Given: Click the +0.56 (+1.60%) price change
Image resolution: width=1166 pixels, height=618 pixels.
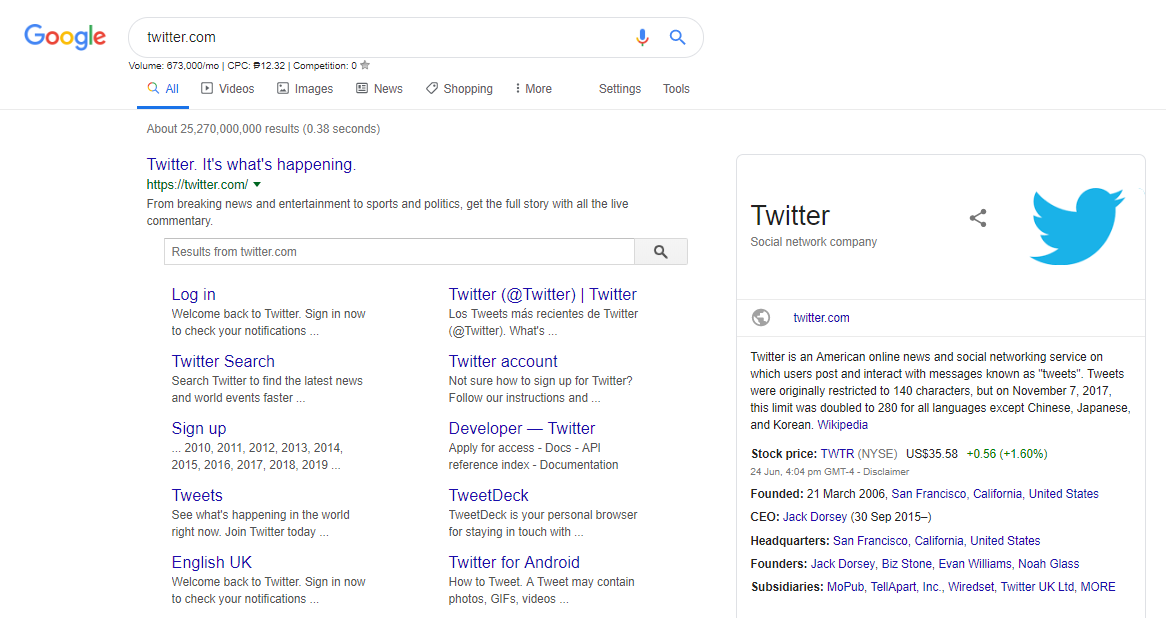Looking at the screenshot, I should pyautogui.click(x=1007, y=454).
